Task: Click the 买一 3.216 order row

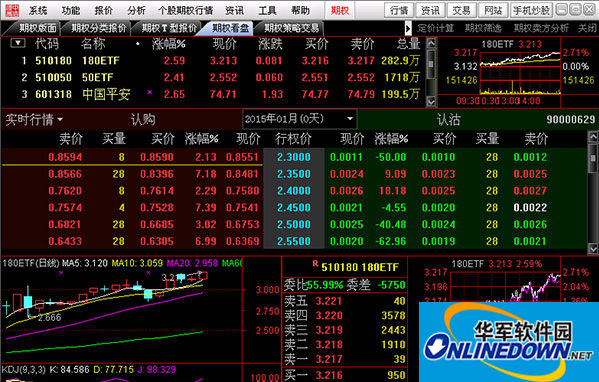Action: tap(345, 375)
